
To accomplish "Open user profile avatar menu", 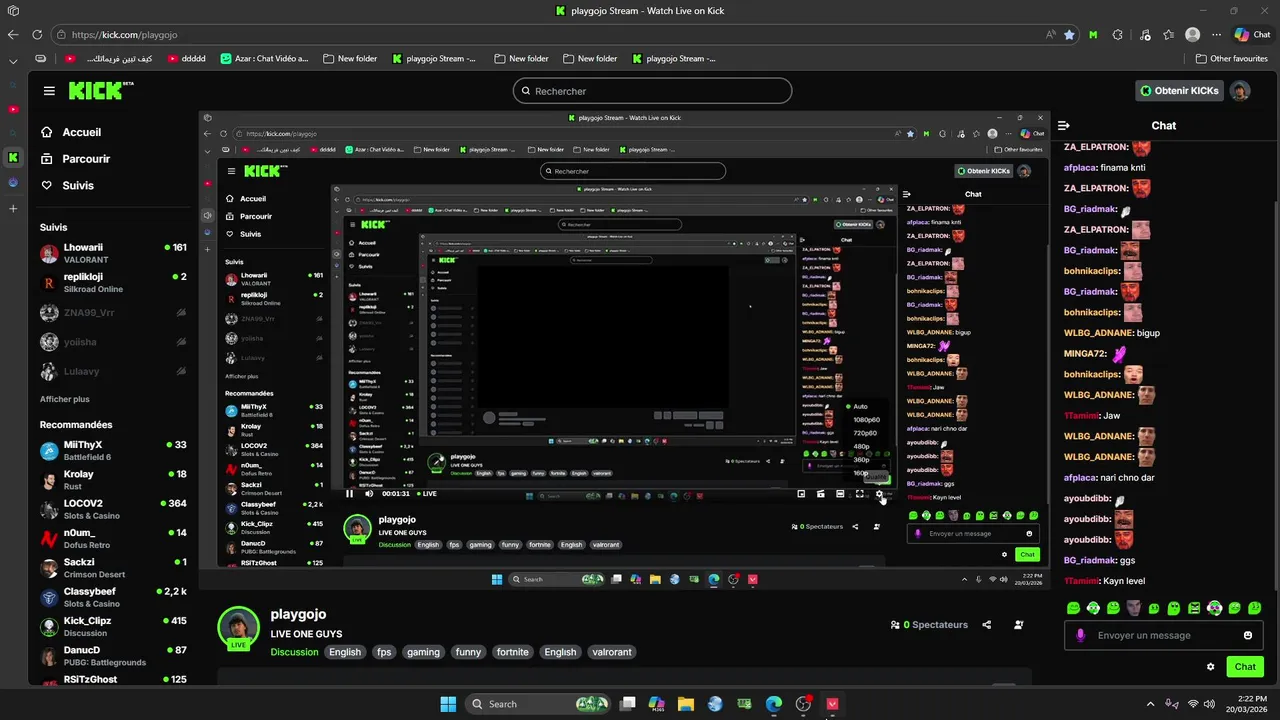I will [x=1240, y=91].
